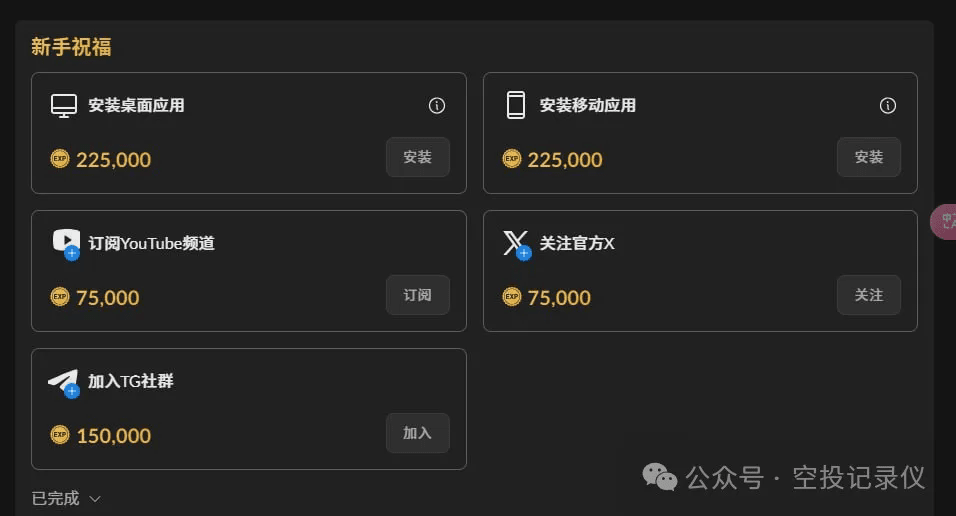The height and width of the screenshot is (516, 956).
Task: Open the info icon on 安装移动应用 card
Action: (888, 106)
